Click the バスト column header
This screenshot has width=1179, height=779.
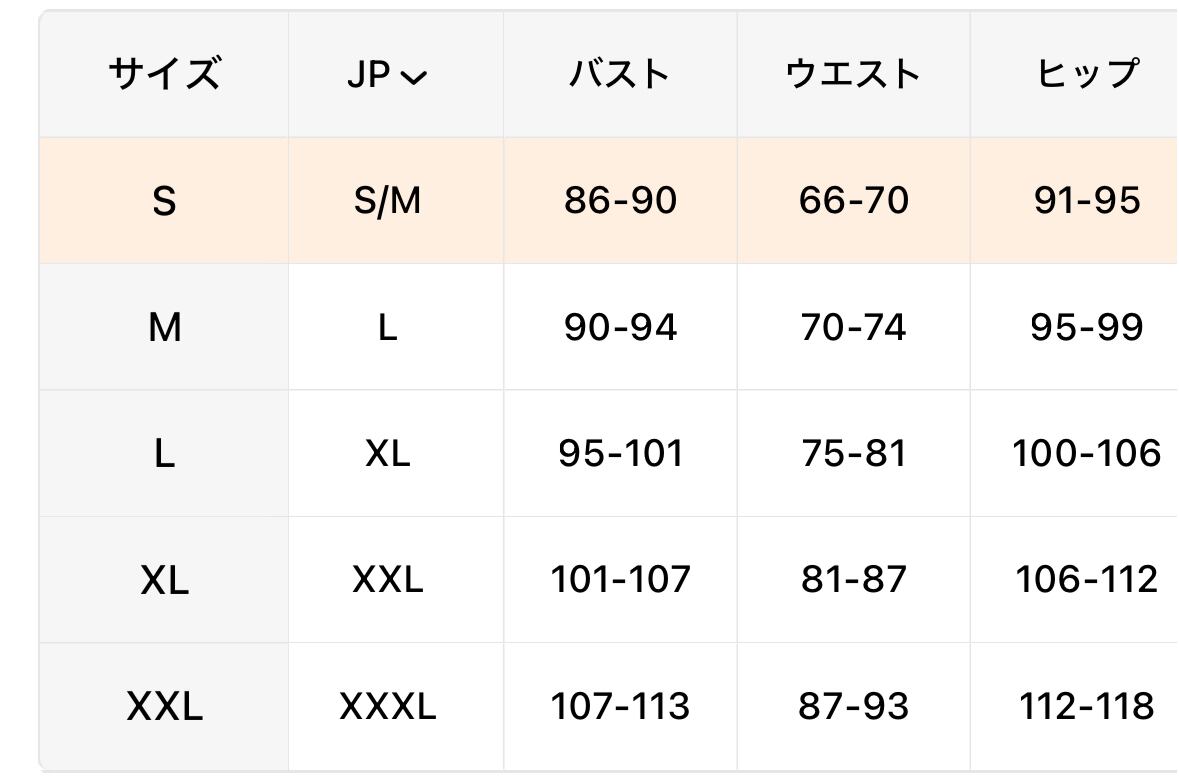pyautogui.click(x=620, y=75)
